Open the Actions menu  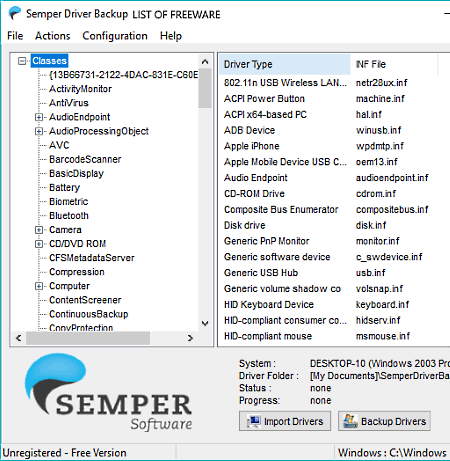point(53,36)
